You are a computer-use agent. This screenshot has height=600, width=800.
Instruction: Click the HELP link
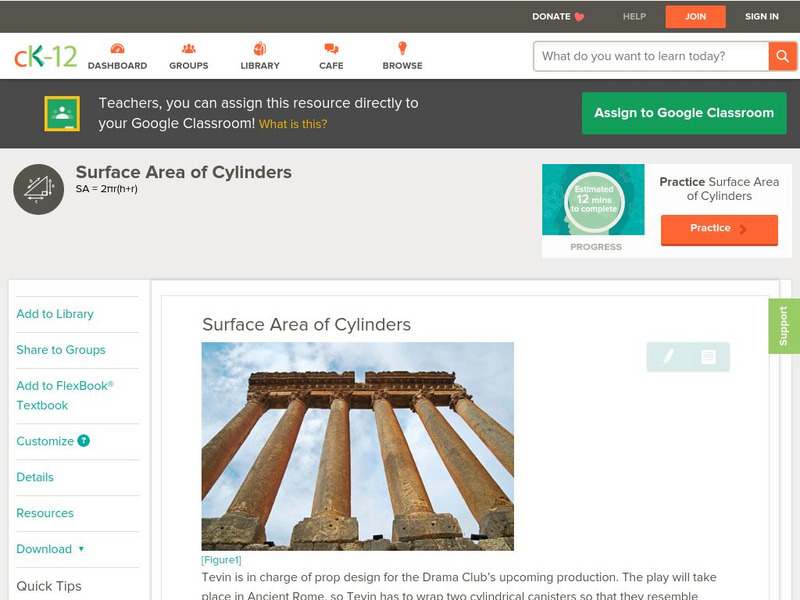tap(634, 17)
